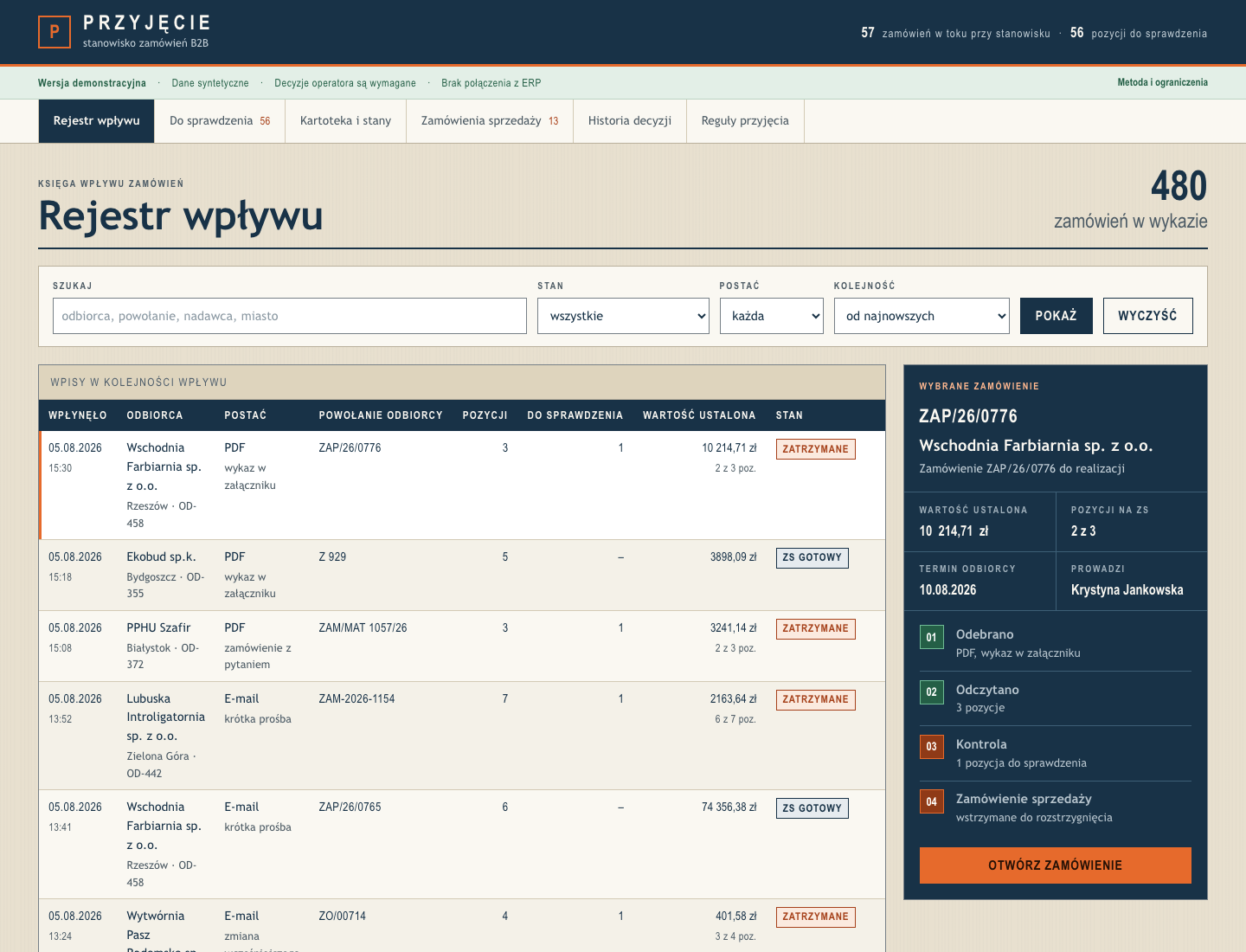Open Historia decyzji tab
The width and height of the screenshot is (1246, 952).
coord(630,120)
